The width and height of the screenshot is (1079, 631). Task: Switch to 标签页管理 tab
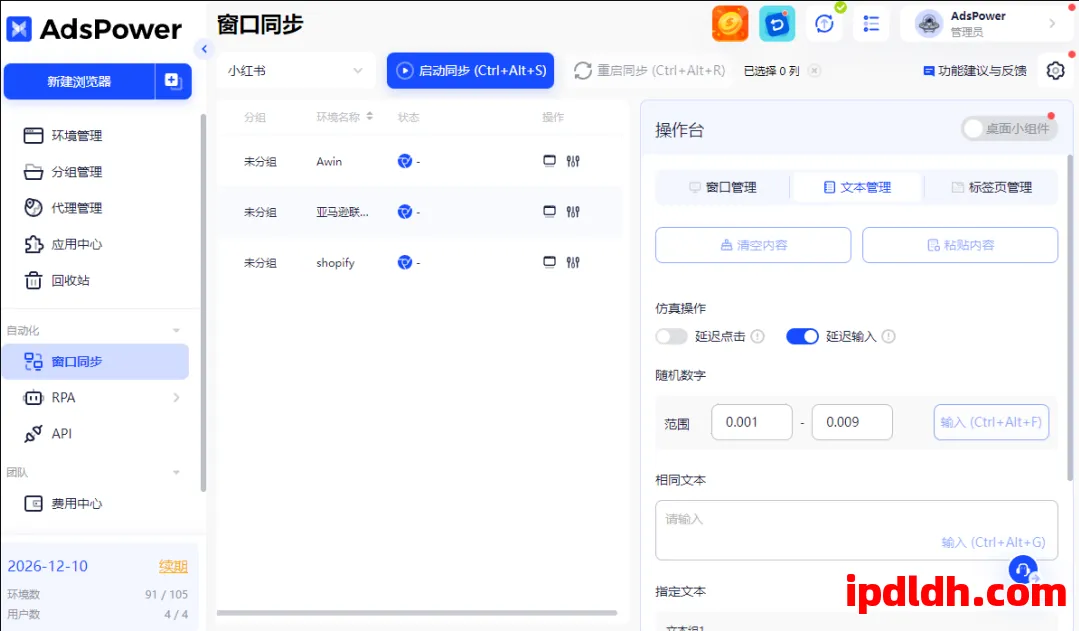pyautogui.click(x=992, y=187)
